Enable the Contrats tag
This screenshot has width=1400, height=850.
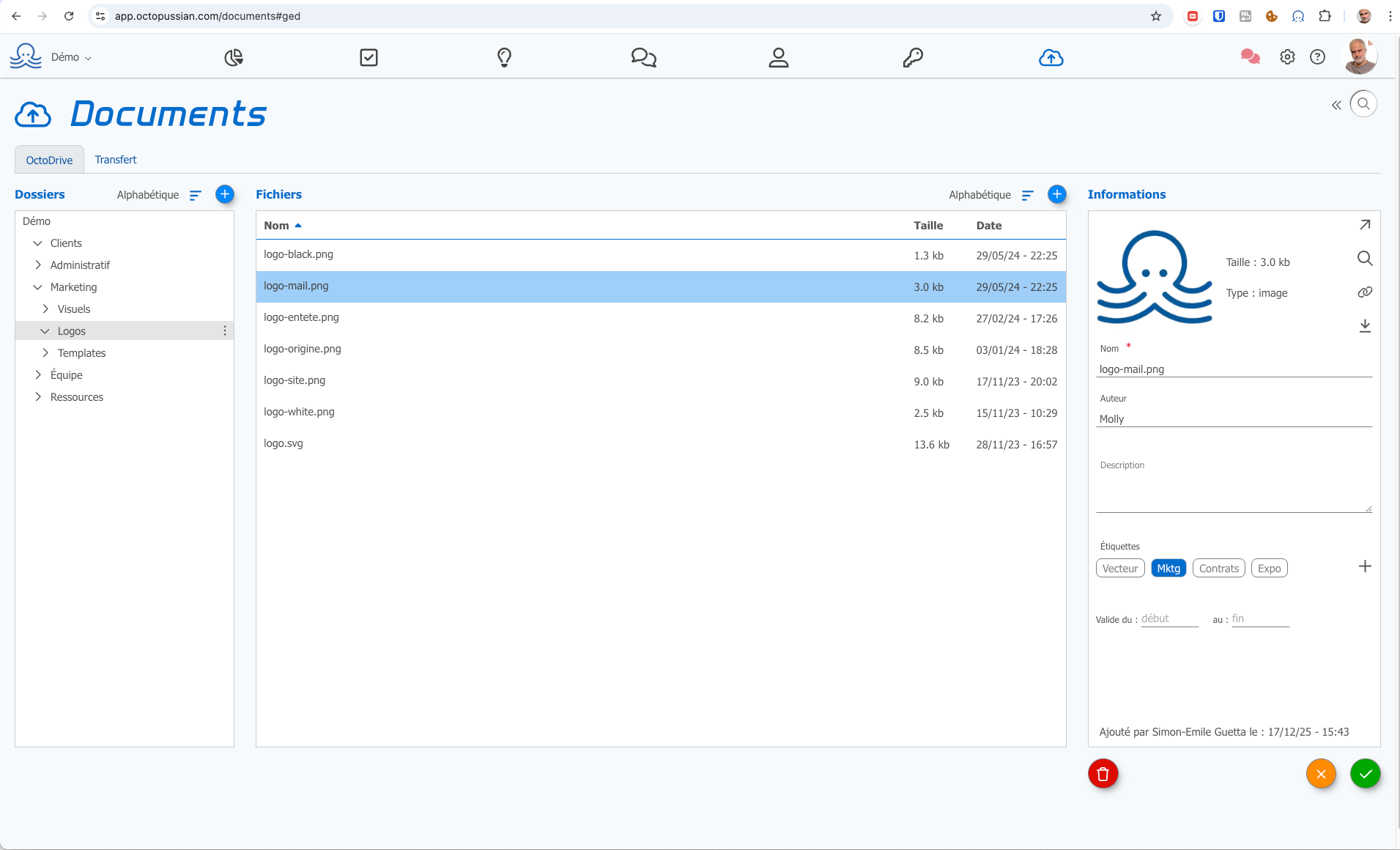[1218, 568]
